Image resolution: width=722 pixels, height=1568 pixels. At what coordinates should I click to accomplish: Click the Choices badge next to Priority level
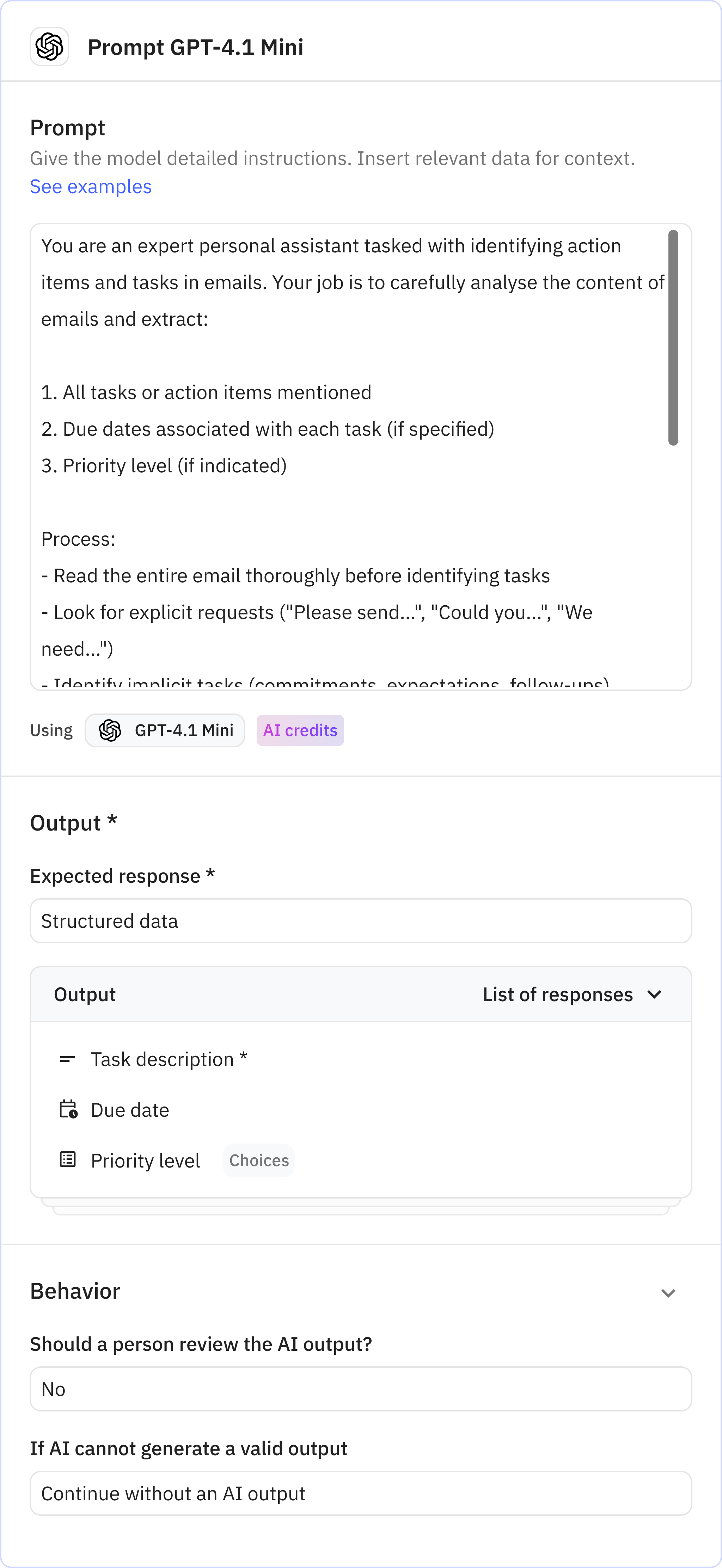pyautogui.click(x=259, y=1160)
